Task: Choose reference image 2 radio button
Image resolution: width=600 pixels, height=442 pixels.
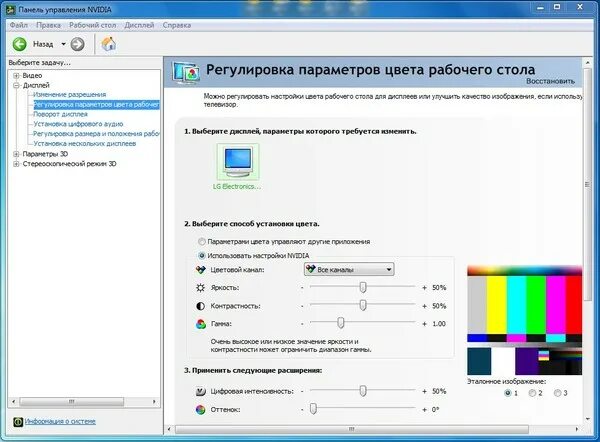Action: pyautogui.click(x=532, y=393)
